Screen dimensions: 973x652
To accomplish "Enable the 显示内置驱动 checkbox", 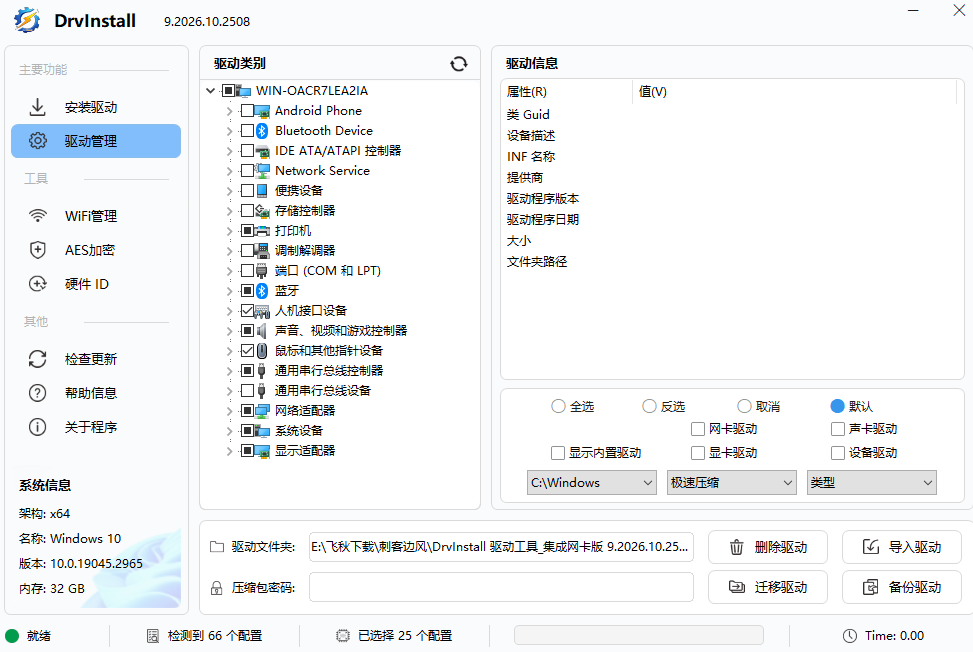I will click(558, 453).
